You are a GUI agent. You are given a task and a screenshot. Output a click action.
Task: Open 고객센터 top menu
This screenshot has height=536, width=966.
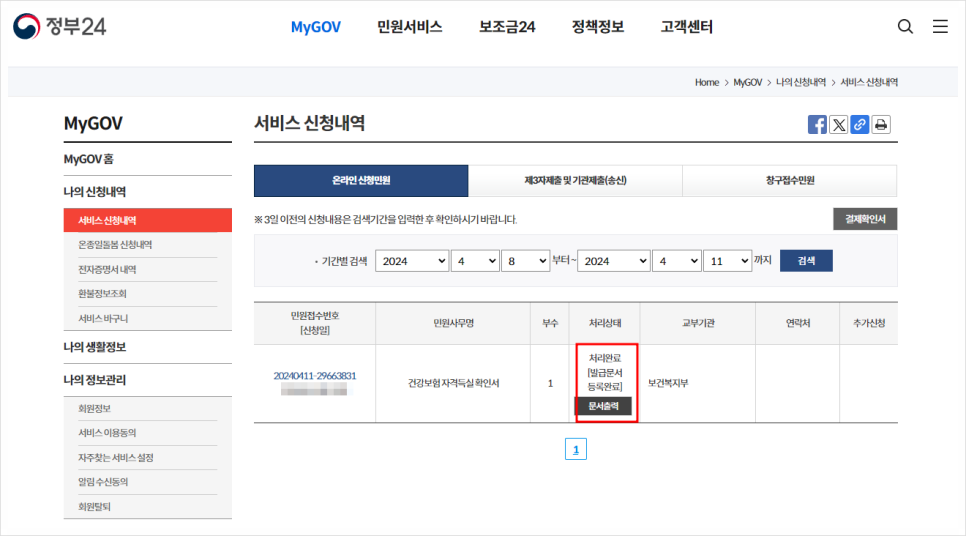click(x=687, y=27)
